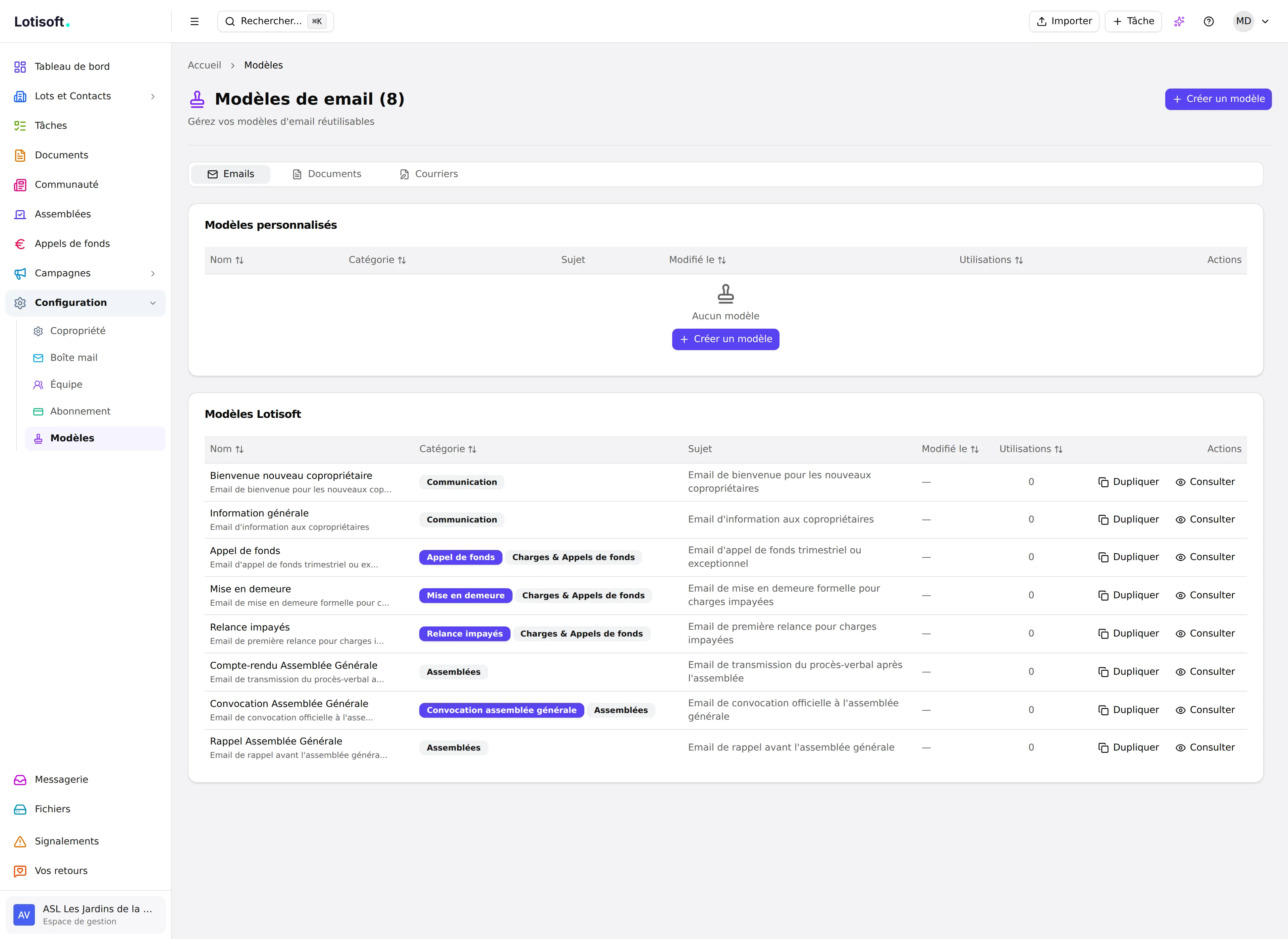
Task: Click the top-right Créer un modèle button
Action: pyautogui.click(x=1218, y=99)
